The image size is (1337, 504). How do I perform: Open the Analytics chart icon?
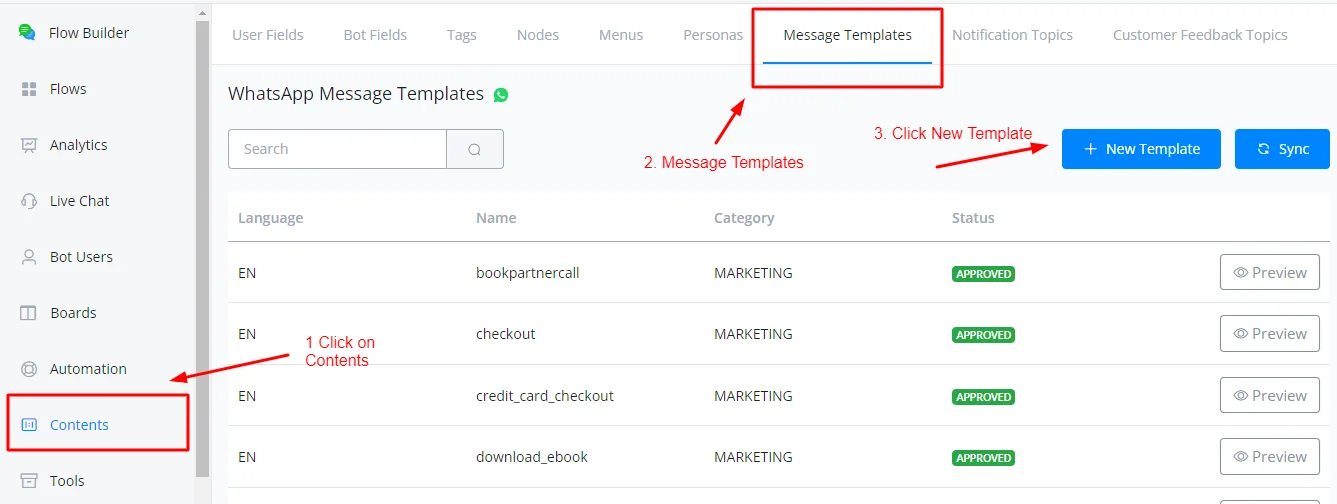pos(29,145)
